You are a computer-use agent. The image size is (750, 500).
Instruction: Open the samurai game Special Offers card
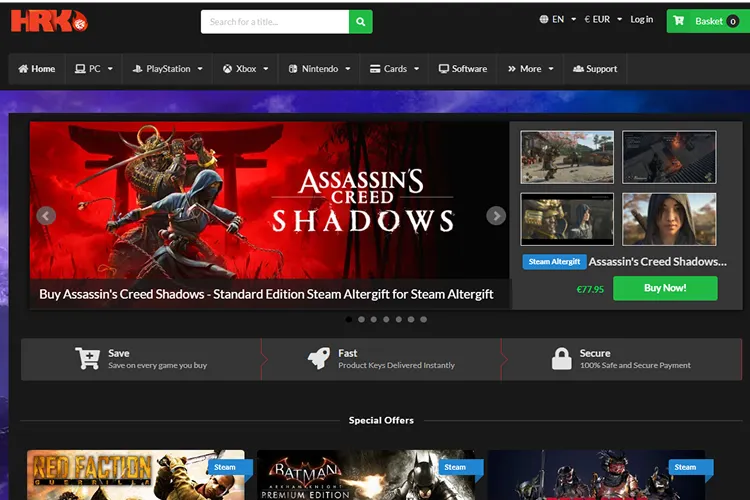(596, 475)
